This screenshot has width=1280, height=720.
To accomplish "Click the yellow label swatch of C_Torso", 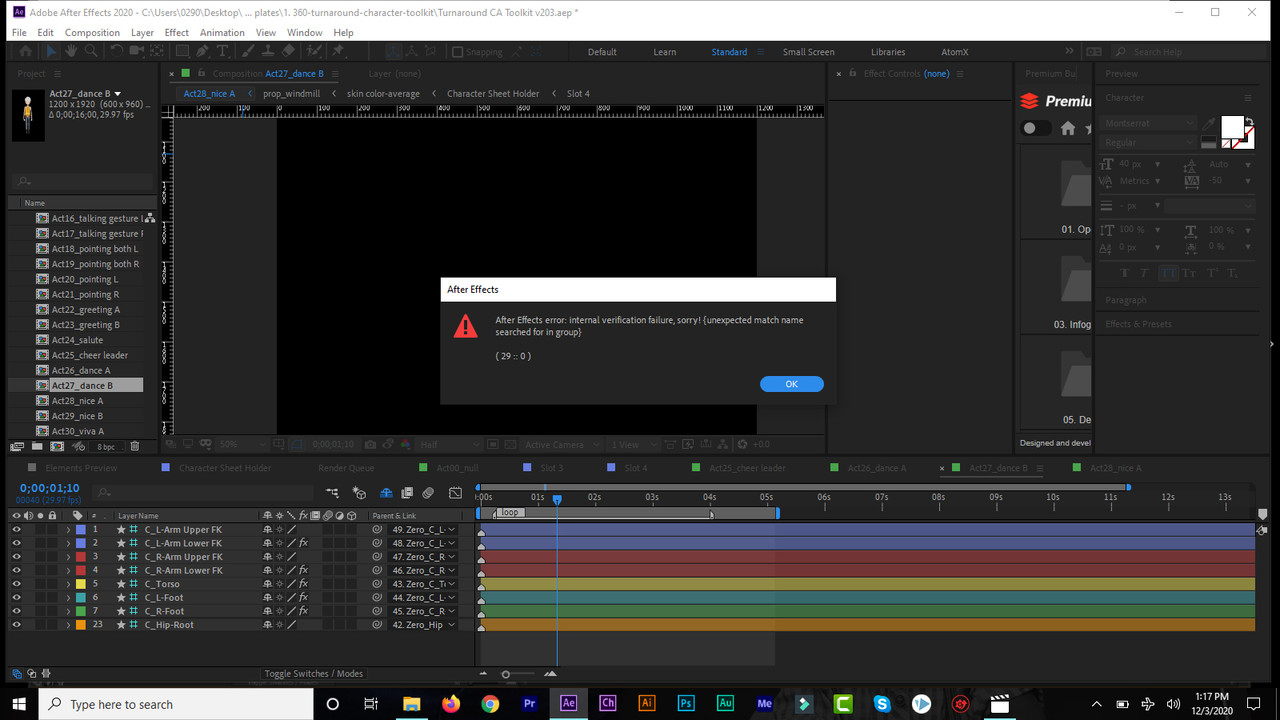I will tap(80, 584).
